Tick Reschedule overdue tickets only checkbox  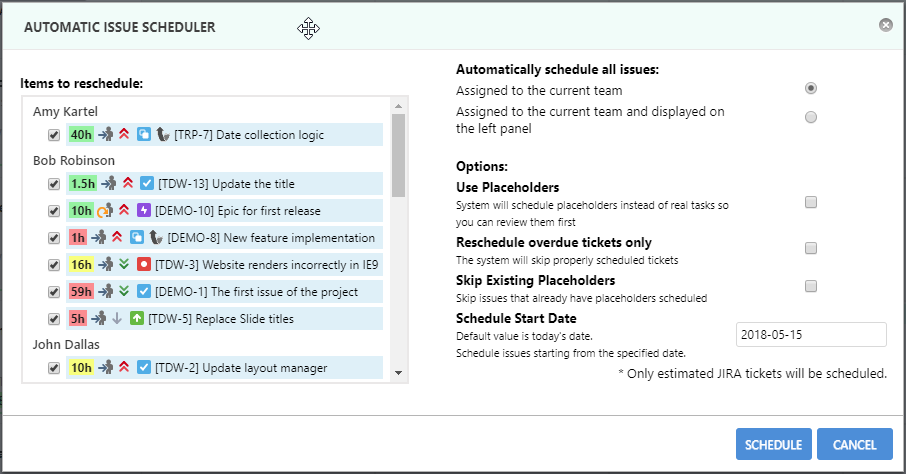click(811, 248)
